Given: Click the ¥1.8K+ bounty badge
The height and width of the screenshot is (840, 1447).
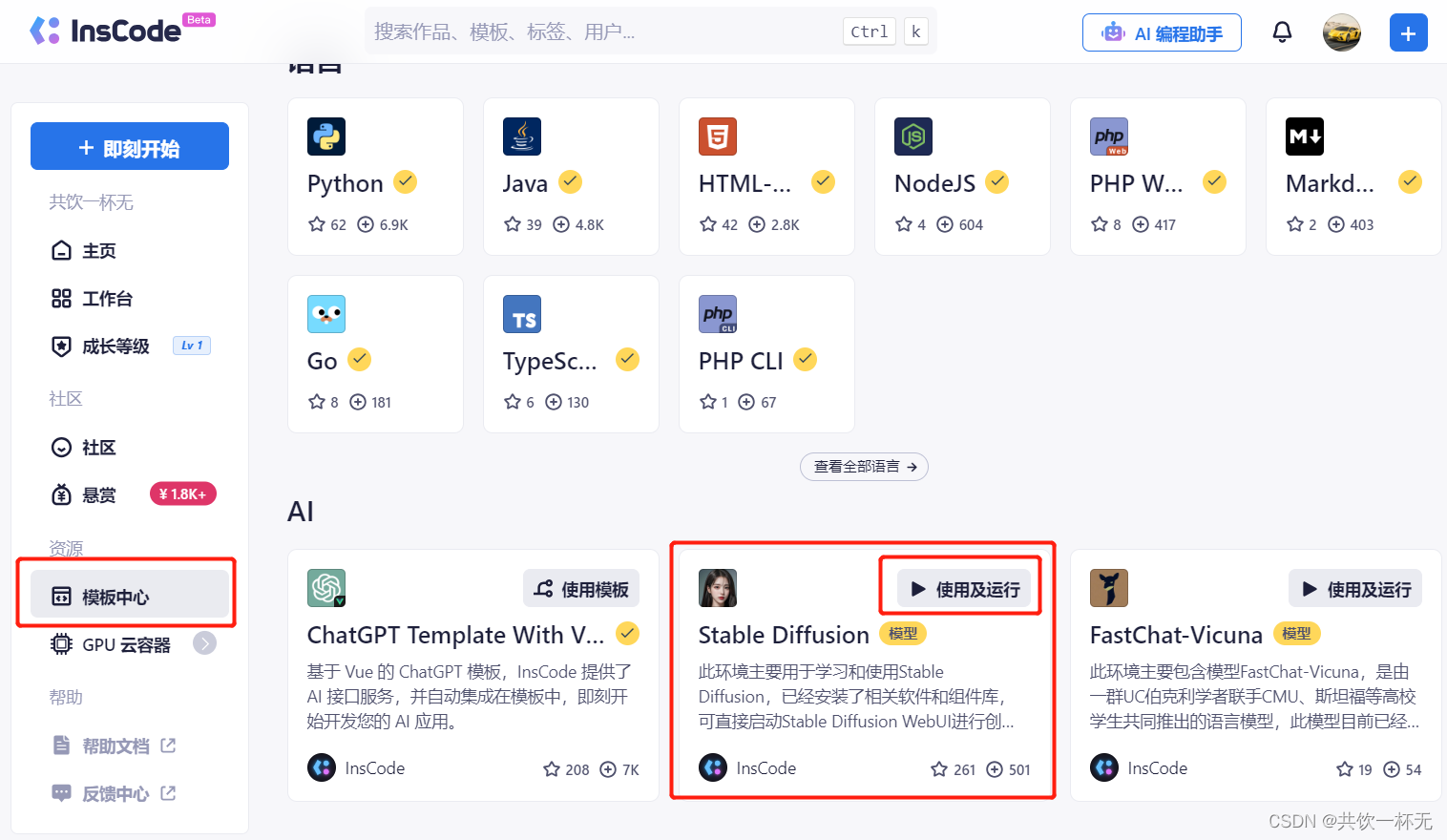Looking at the screenshot, I should pyautogui.click(x=183, y=493).
